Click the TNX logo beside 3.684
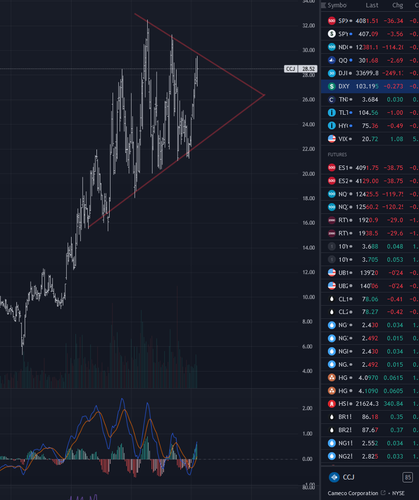419x500 pixels. 332,100
